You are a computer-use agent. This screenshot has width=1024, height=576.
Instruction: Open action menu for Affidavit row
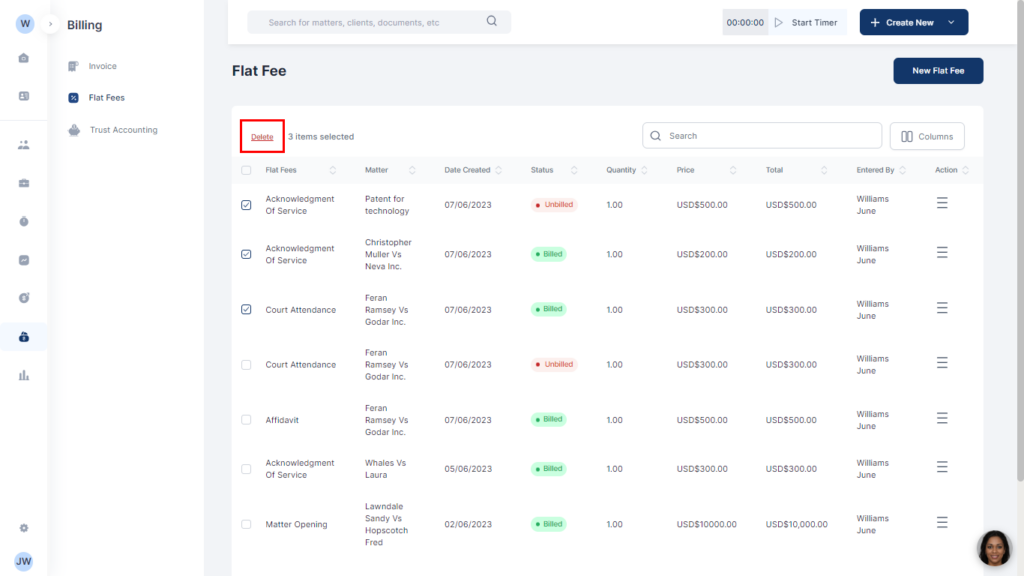click(x=942, y=419)
